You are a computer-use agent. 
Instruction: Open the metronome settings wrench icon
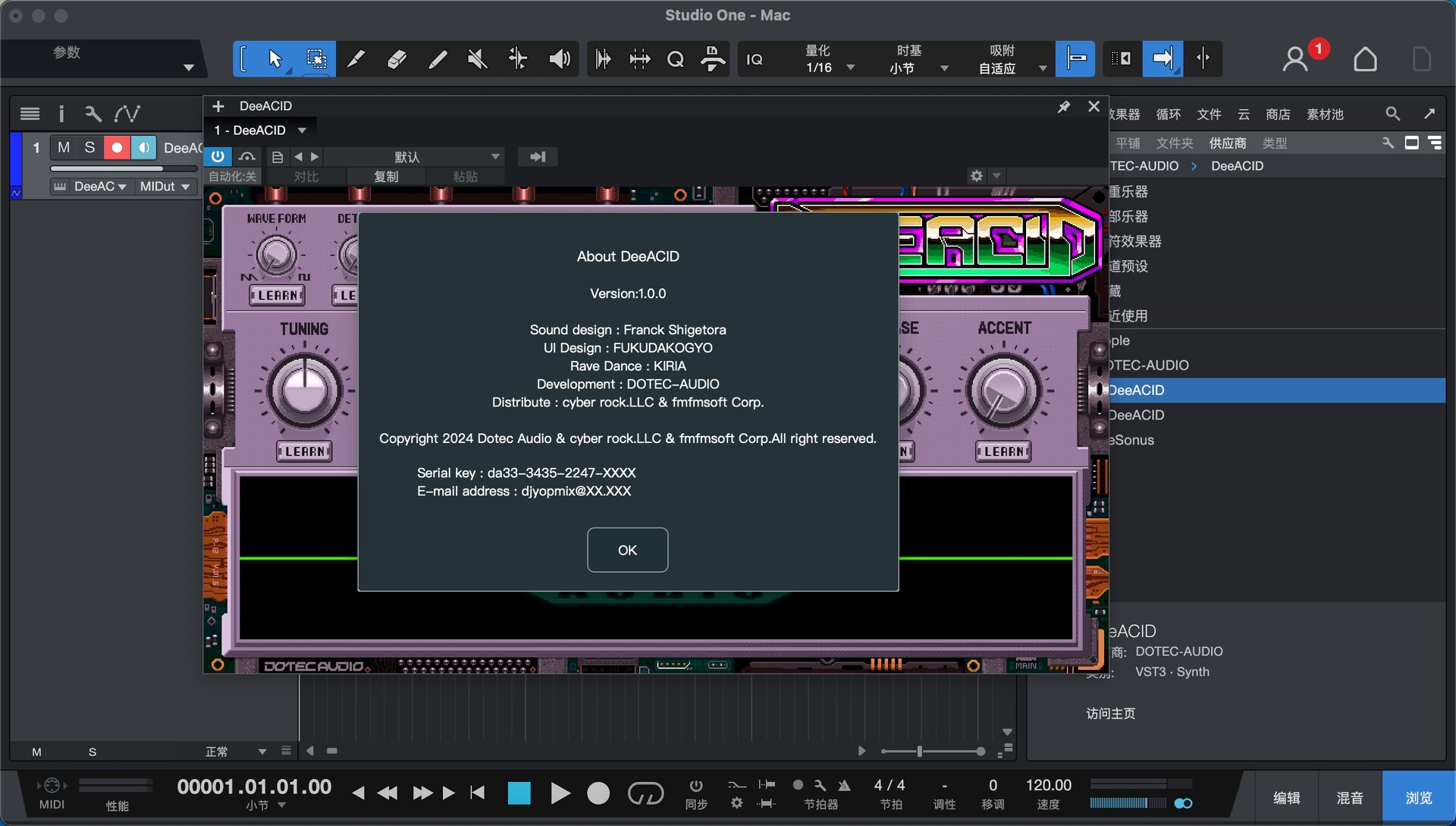point(820,785)
